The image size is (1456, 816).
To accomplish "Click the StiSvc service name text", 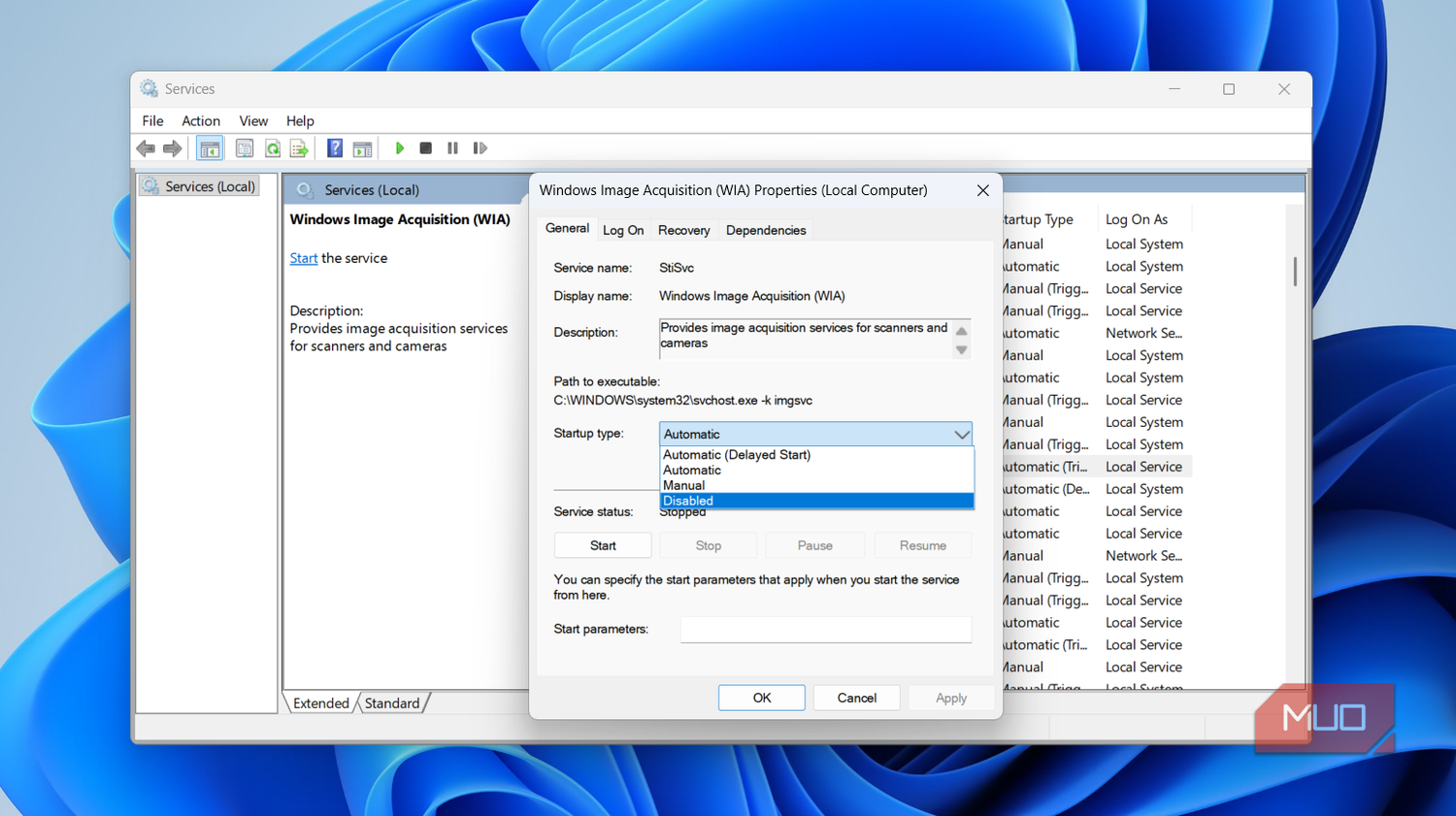I will (677, 268).
